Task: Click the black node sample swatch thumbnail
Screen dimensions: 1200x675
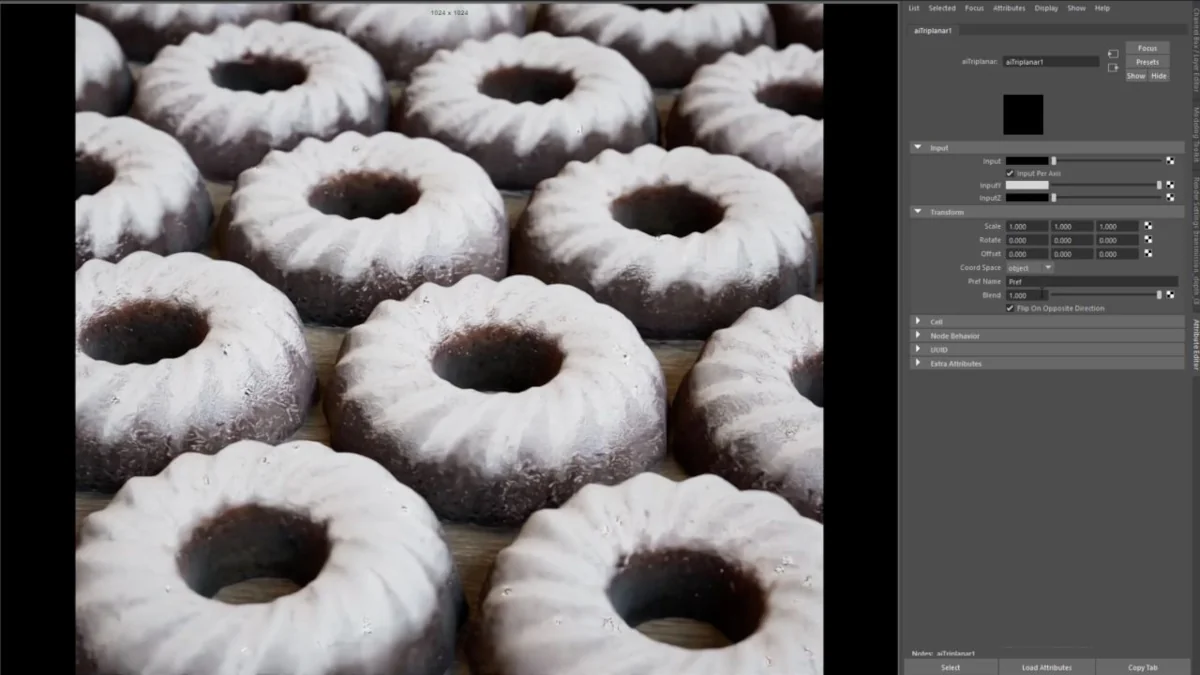Action: pos(1023,115)
